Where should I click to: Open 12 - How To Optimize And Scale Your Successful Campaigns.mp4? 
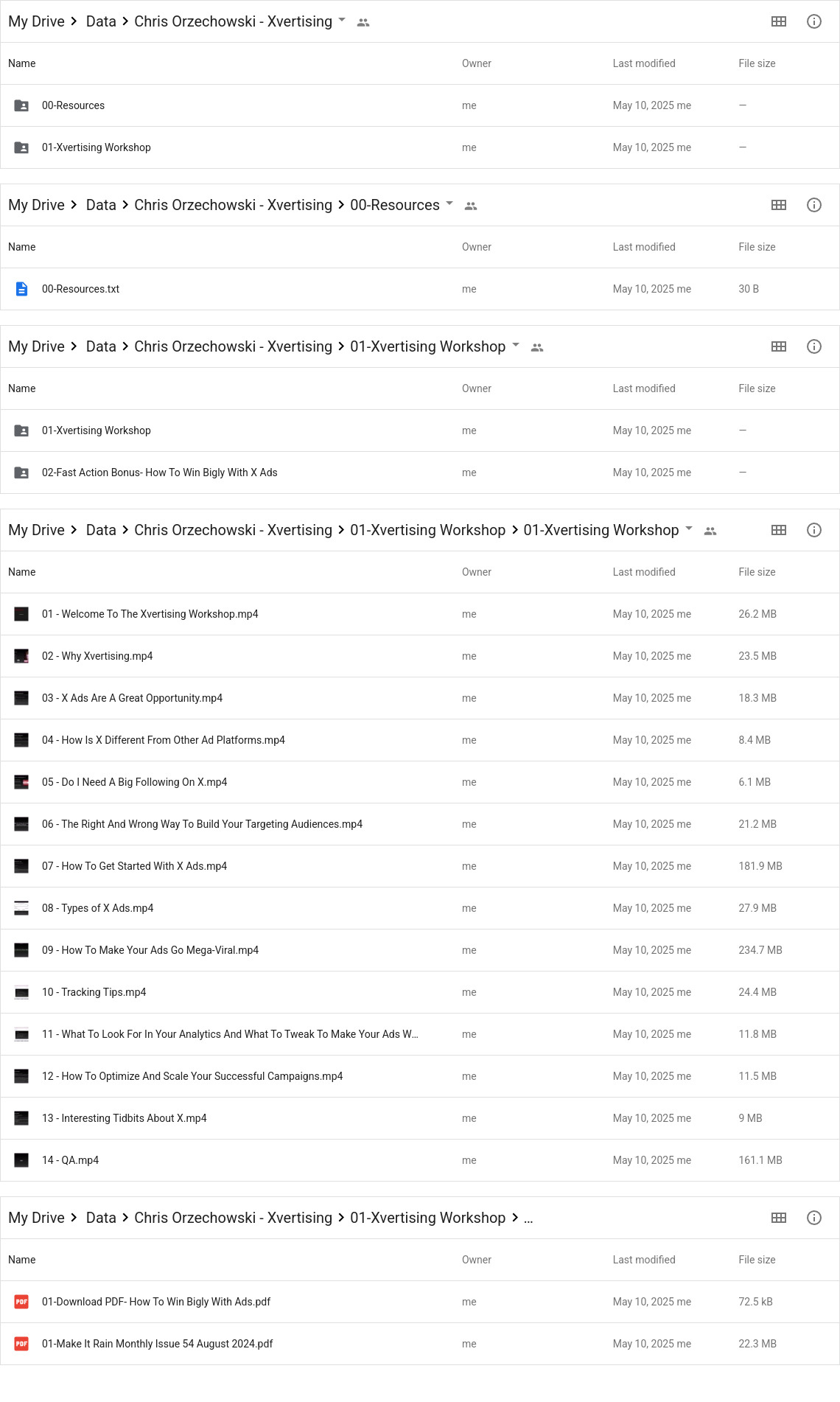(420, 1076)
